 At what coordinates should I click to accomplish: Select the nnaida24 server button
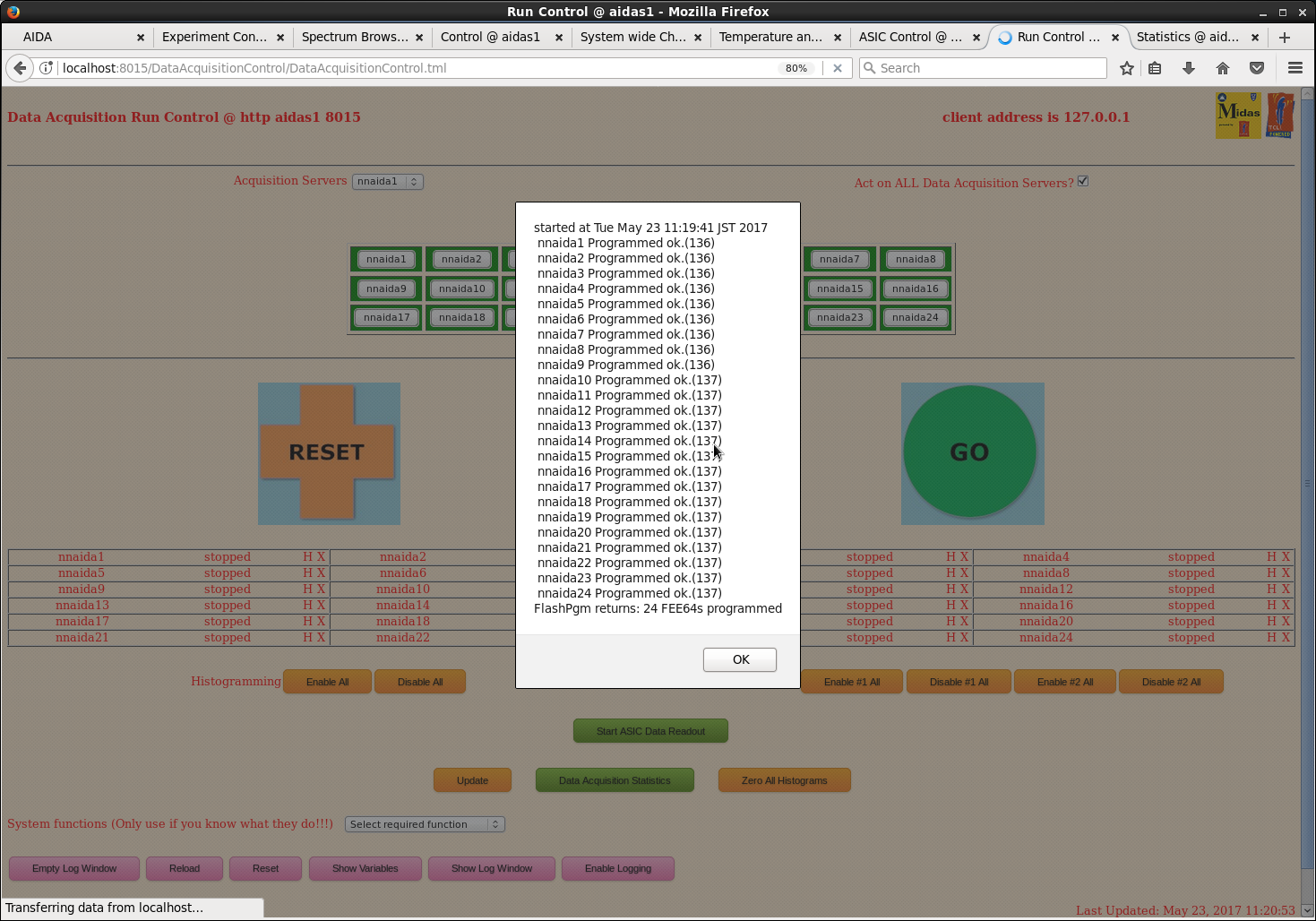coord(916,317)
